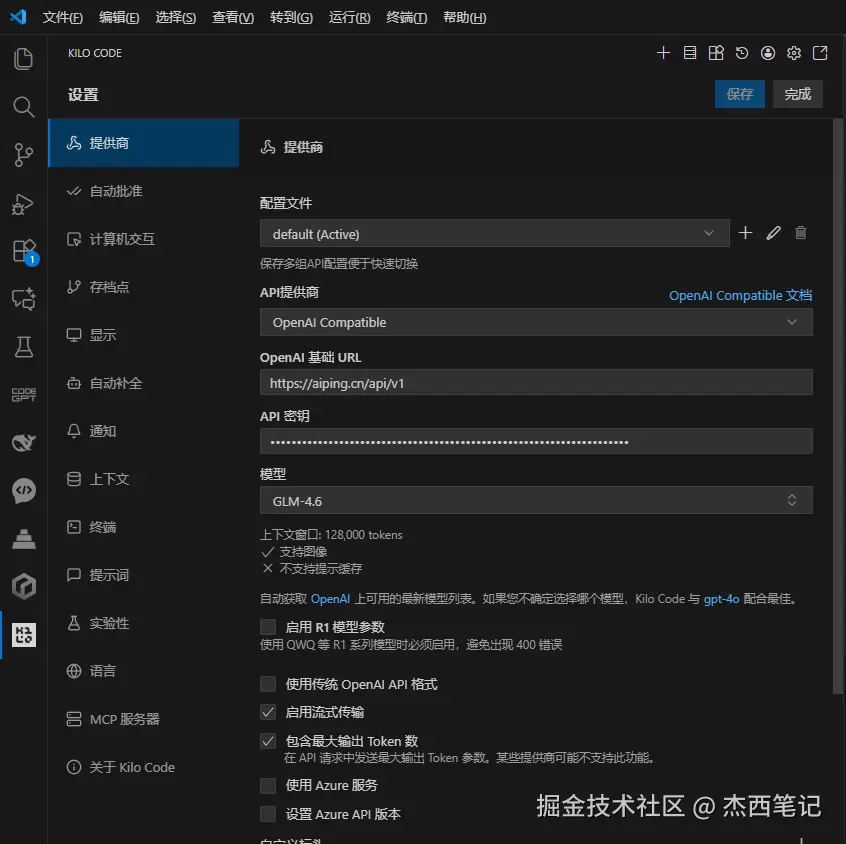Focus the API 密钥 field
846x844 pixels.
536,441
